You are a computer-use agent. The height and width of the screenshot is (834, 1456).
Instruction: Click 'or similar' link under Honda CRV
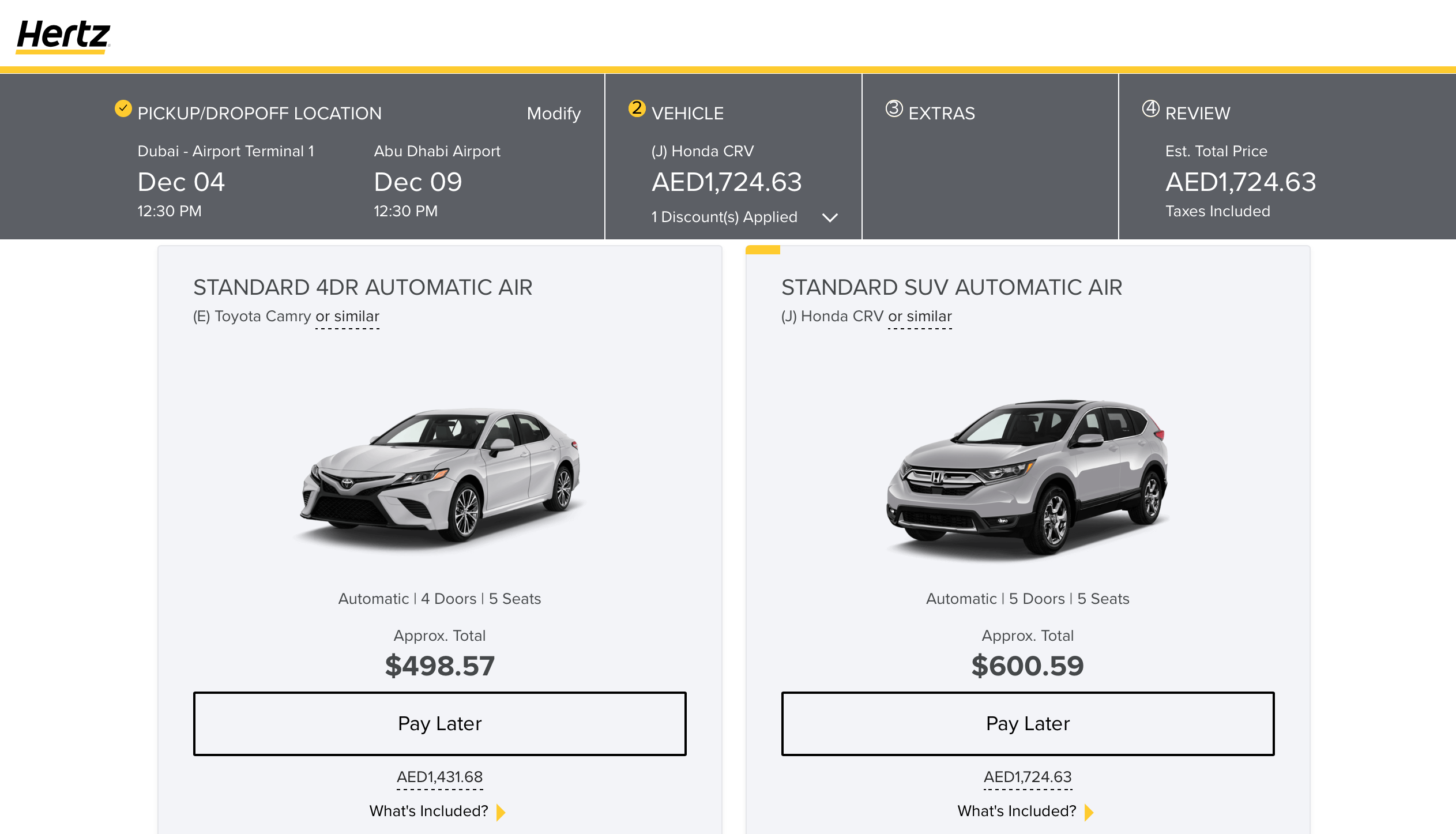920,317
